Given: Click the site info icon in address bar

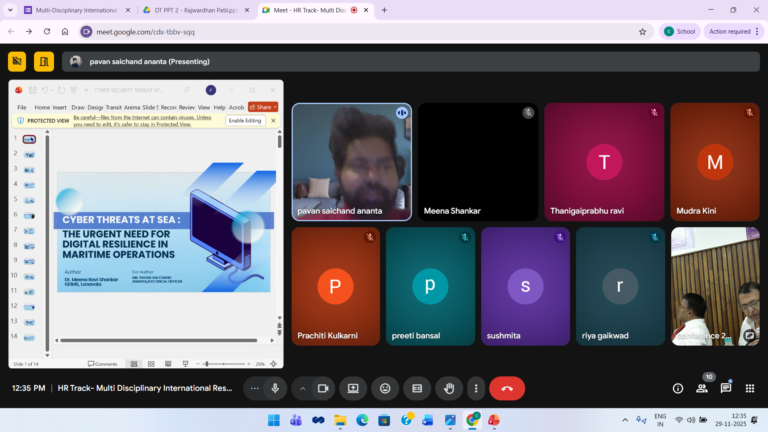Looking at the screenshot, I should [x=86, y=31].
